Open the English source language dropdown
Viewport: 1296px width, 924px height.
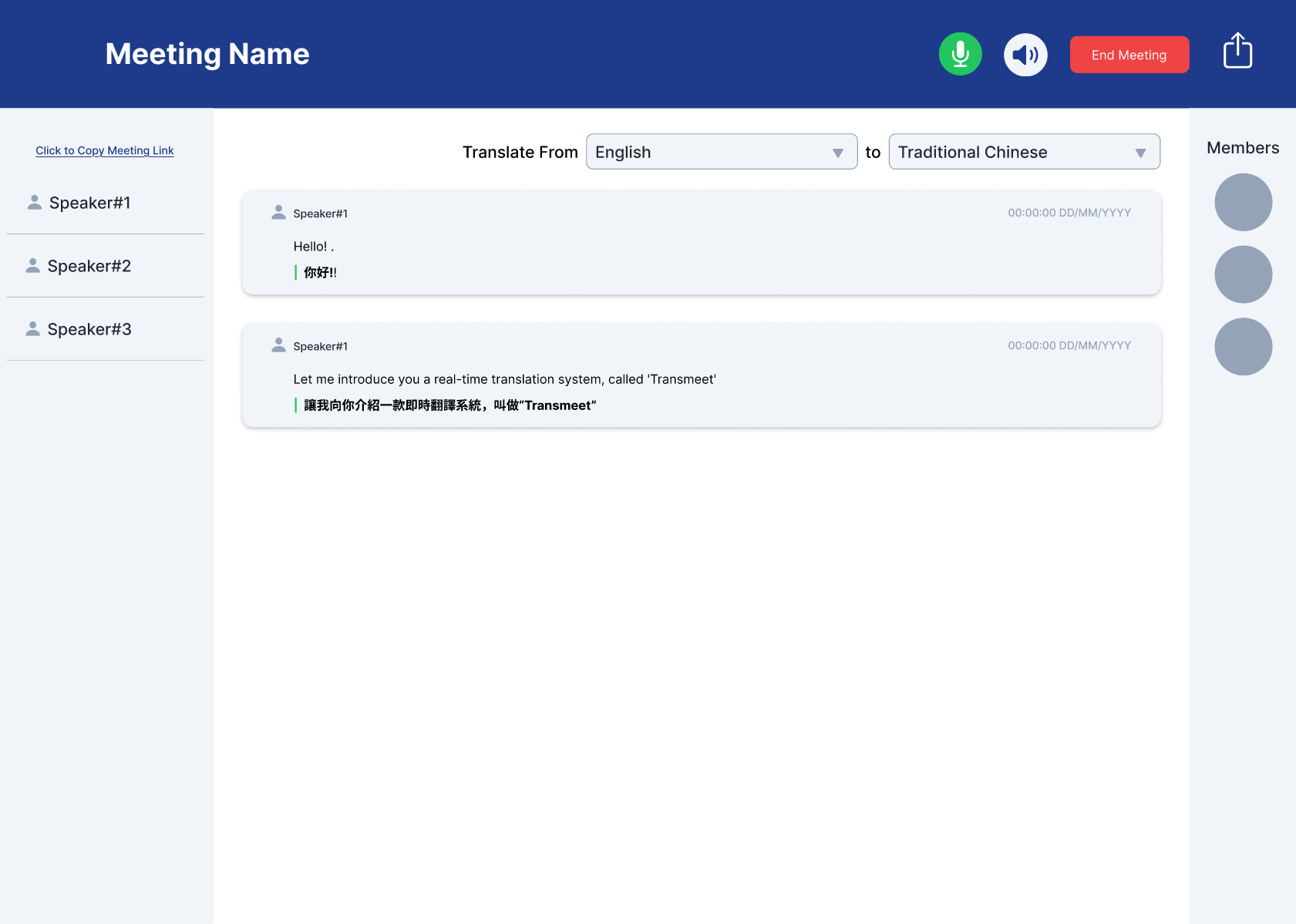click(x=721, y=152)
